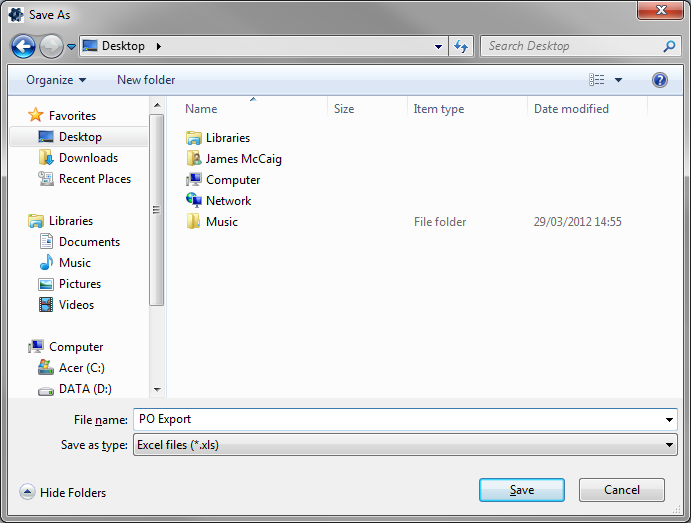
Task: Refresh the Desktop folder view
Action: pos(461,46)
